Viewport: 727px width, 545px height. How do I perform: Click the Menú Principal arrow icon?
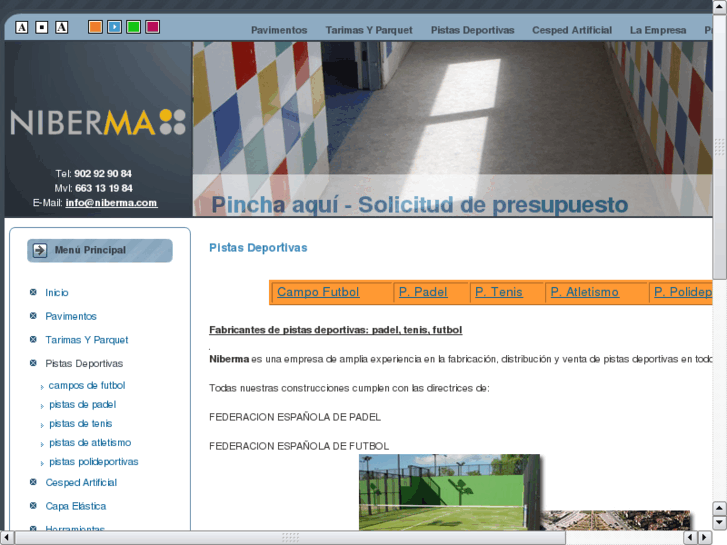(x=40, y=250)
